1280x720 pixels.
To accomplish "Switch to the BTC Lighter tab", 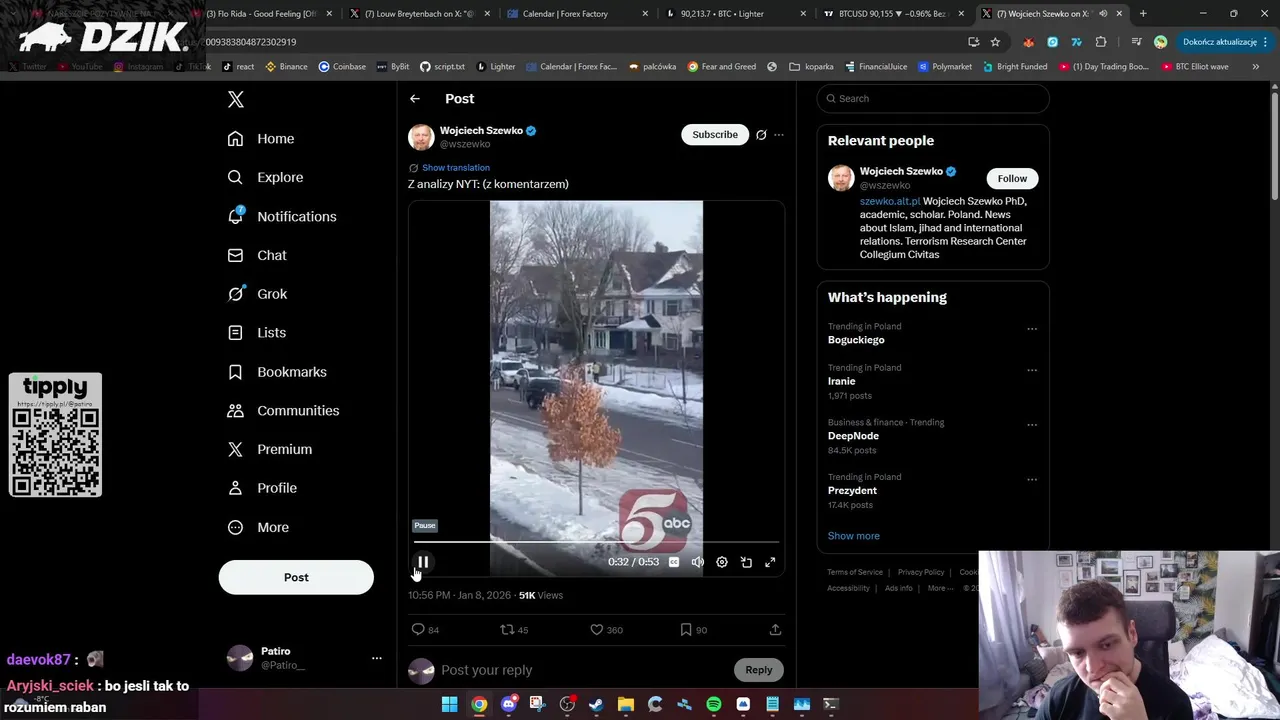I will tap(736, 14).
